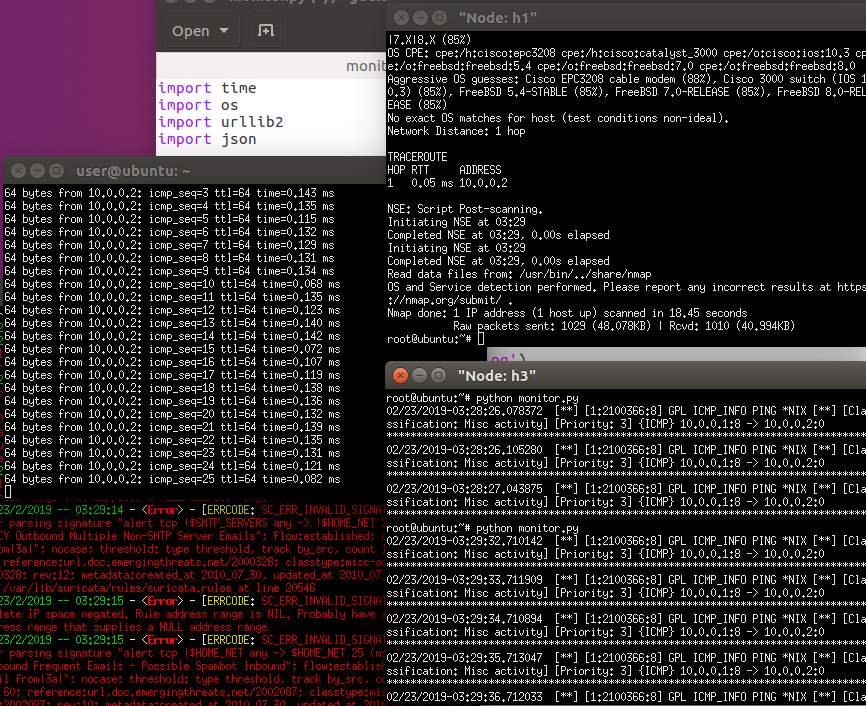Click the 03:28:27.043875 alert line in h3

[626, 489]
